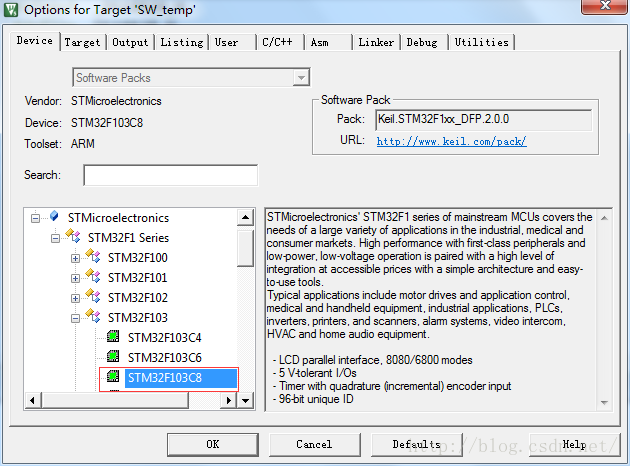Image resolution: width=630 pixels, height=466 pixels.
Task: Select STM32F103C6 in device tree
Action: pos(165,358)
